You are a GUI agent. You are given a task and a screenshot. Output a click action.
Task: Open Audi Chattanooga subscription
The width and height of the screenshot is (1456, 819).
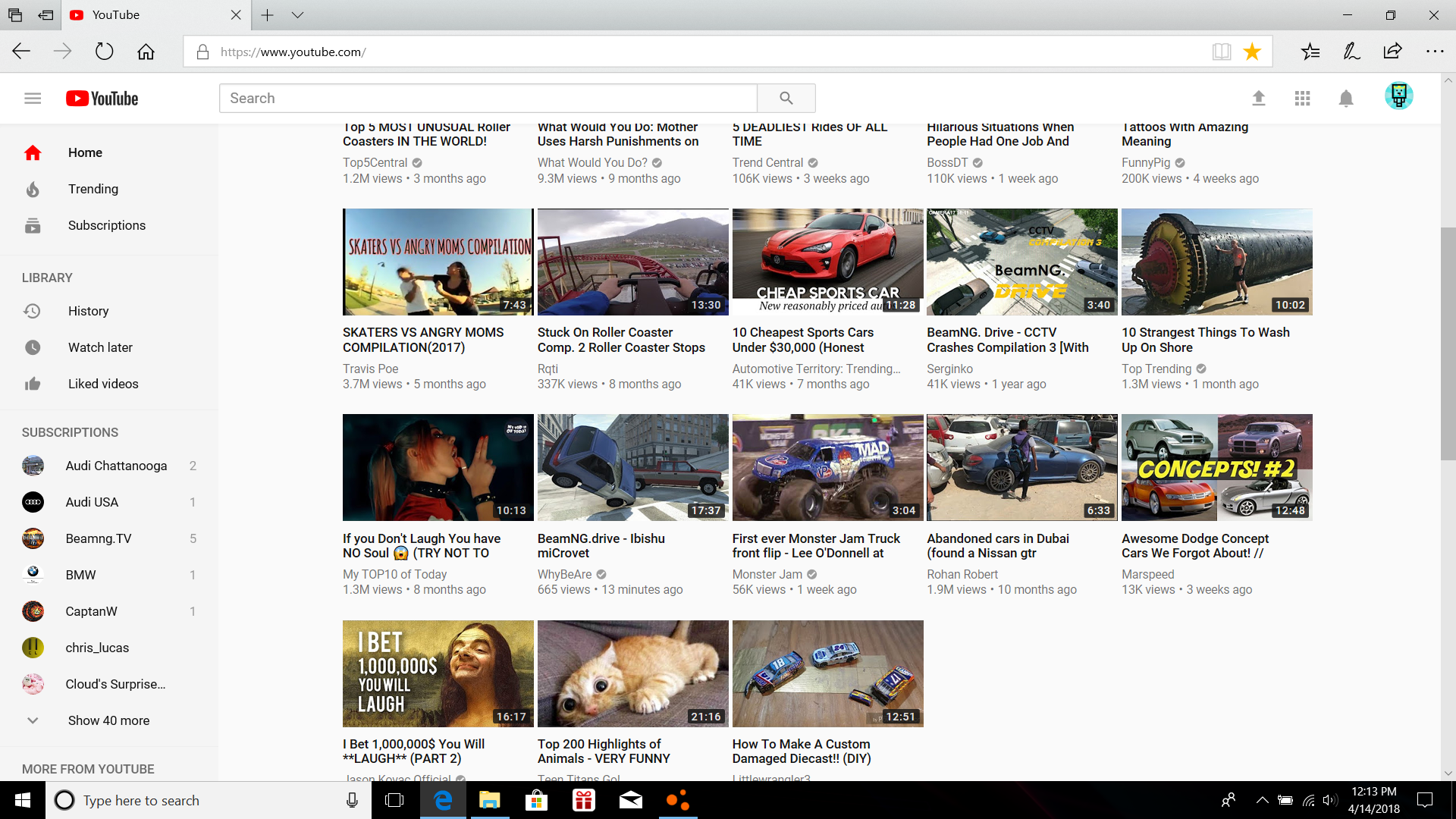tap(109, 466)
